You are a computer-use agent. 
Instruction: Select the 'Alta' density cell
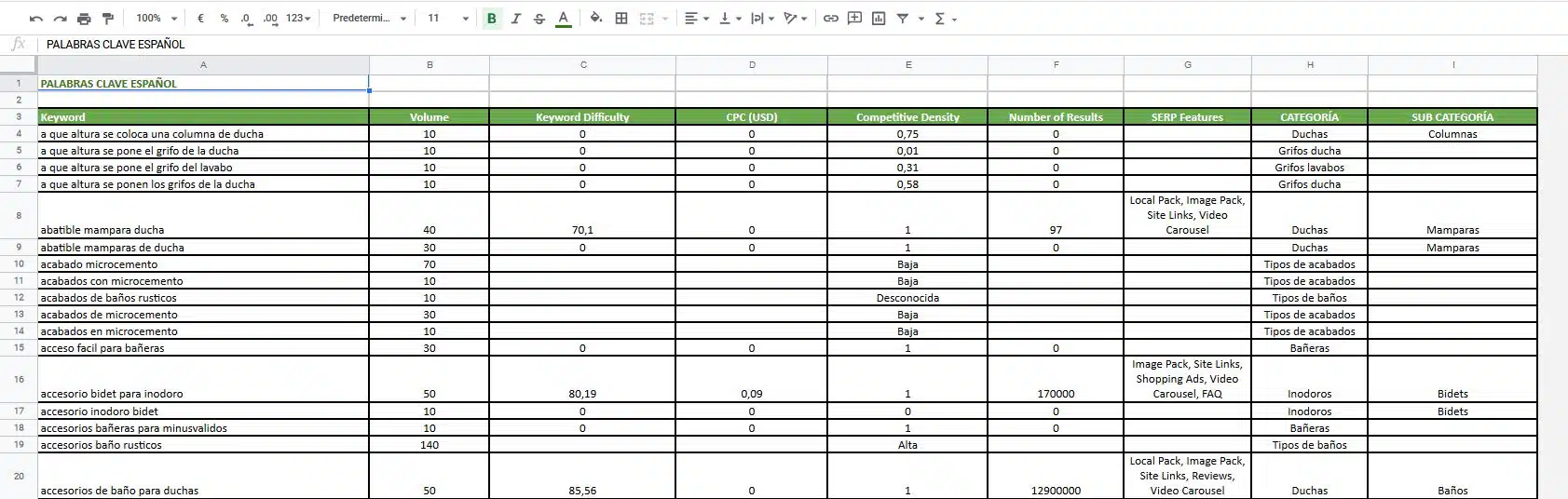(x=907, y=445)
